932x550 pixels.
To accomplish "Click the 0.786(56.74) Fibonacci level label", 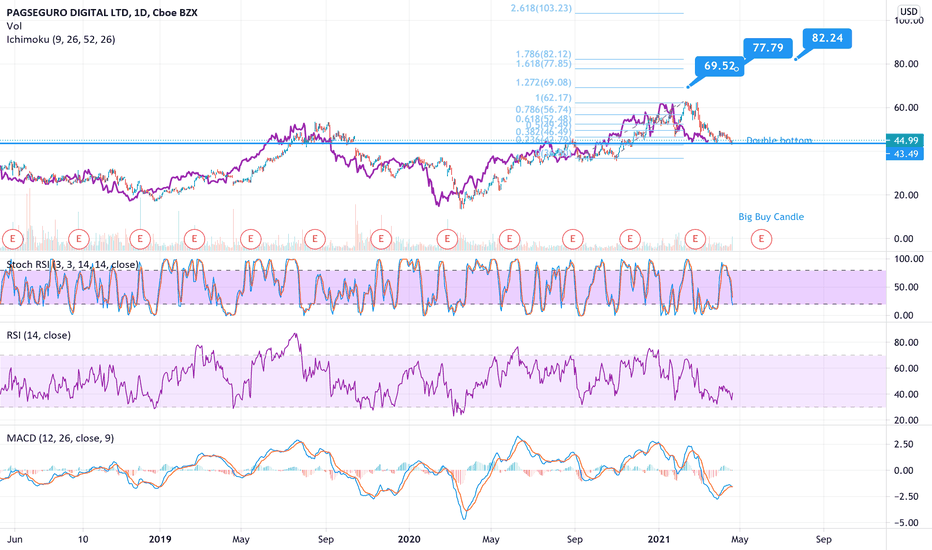I will [543, 109].
